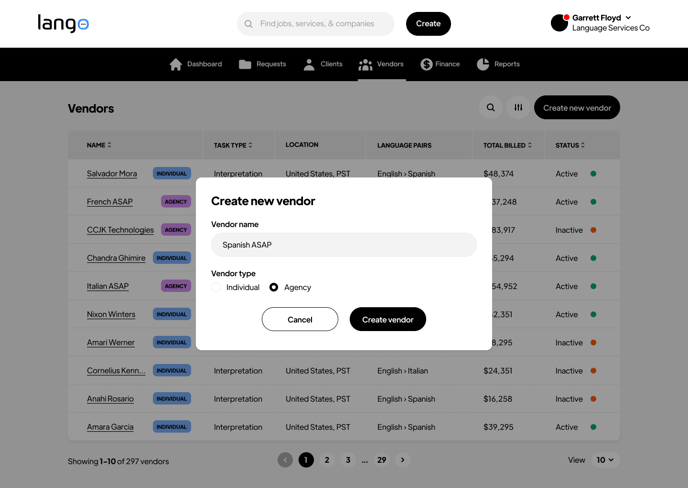Switch to the Clients tab
The image size is (688, 488).
(322, 64)
